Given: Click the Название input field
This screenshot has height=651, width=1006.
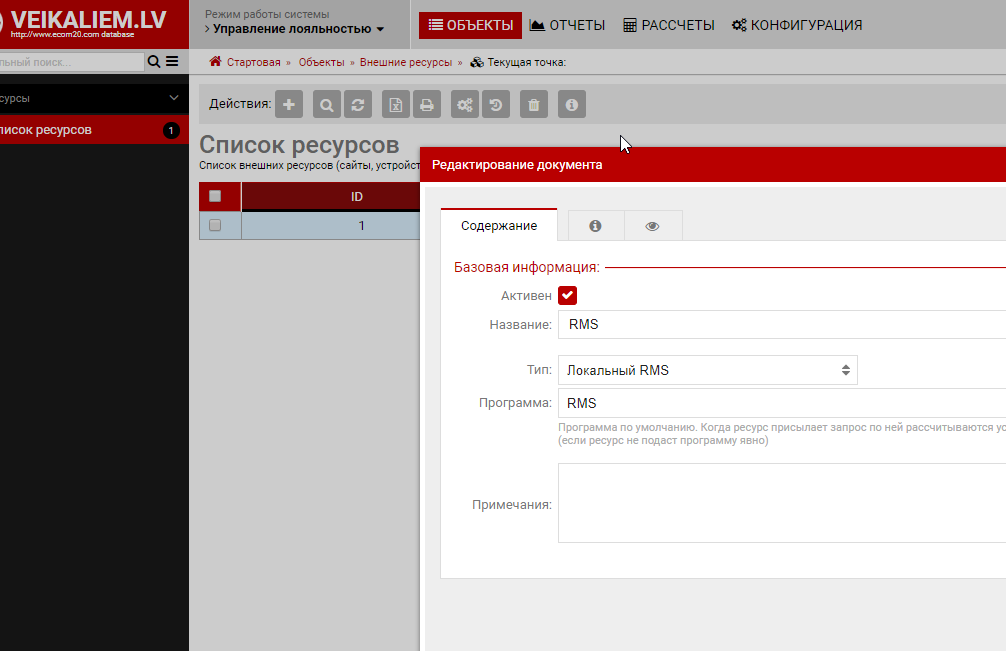Looking at the screenshot, I should (x=780, y=324).
